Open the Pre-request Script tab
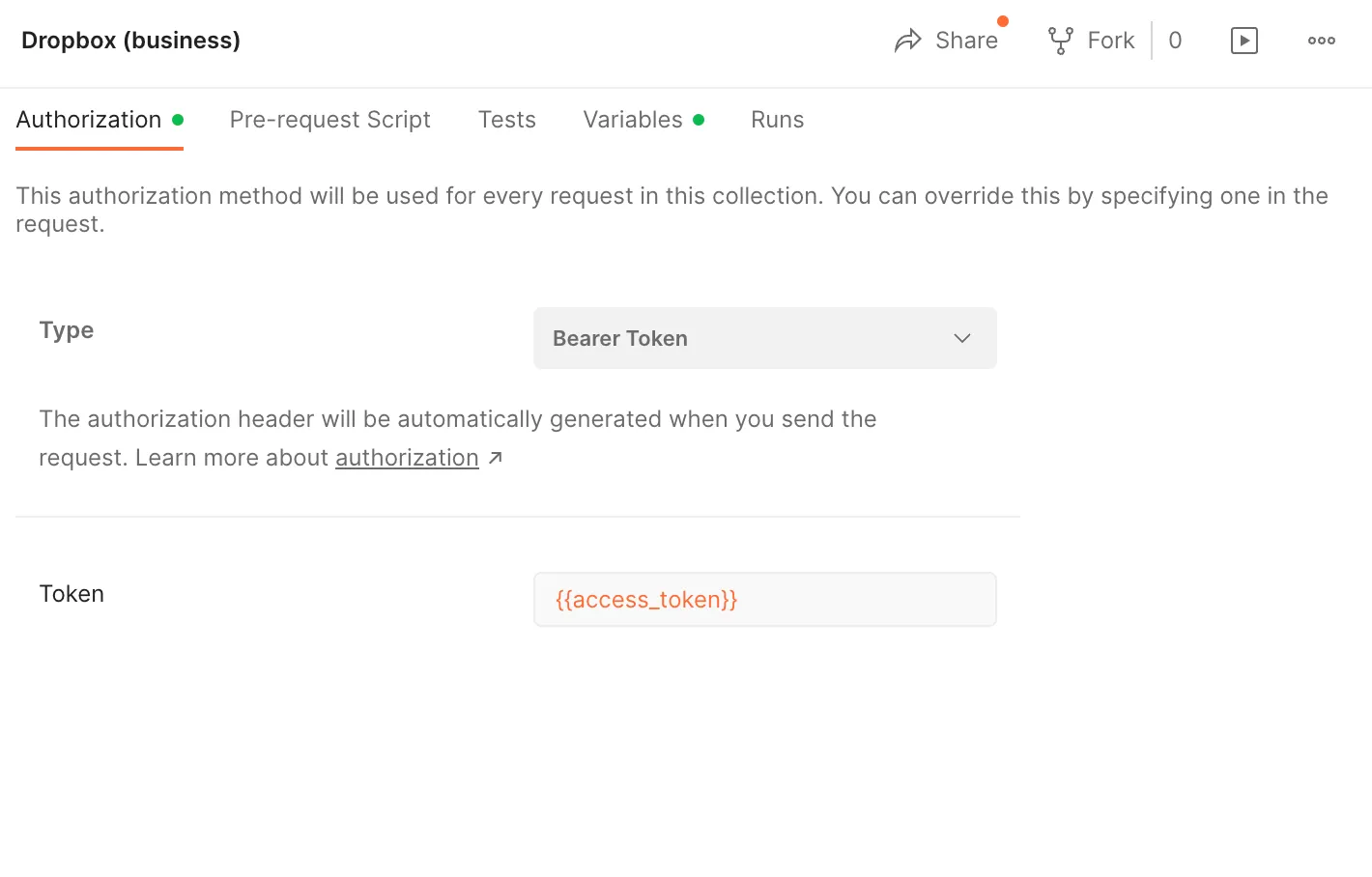Screen dimensions: 1372x877 (x=330, y=120)
